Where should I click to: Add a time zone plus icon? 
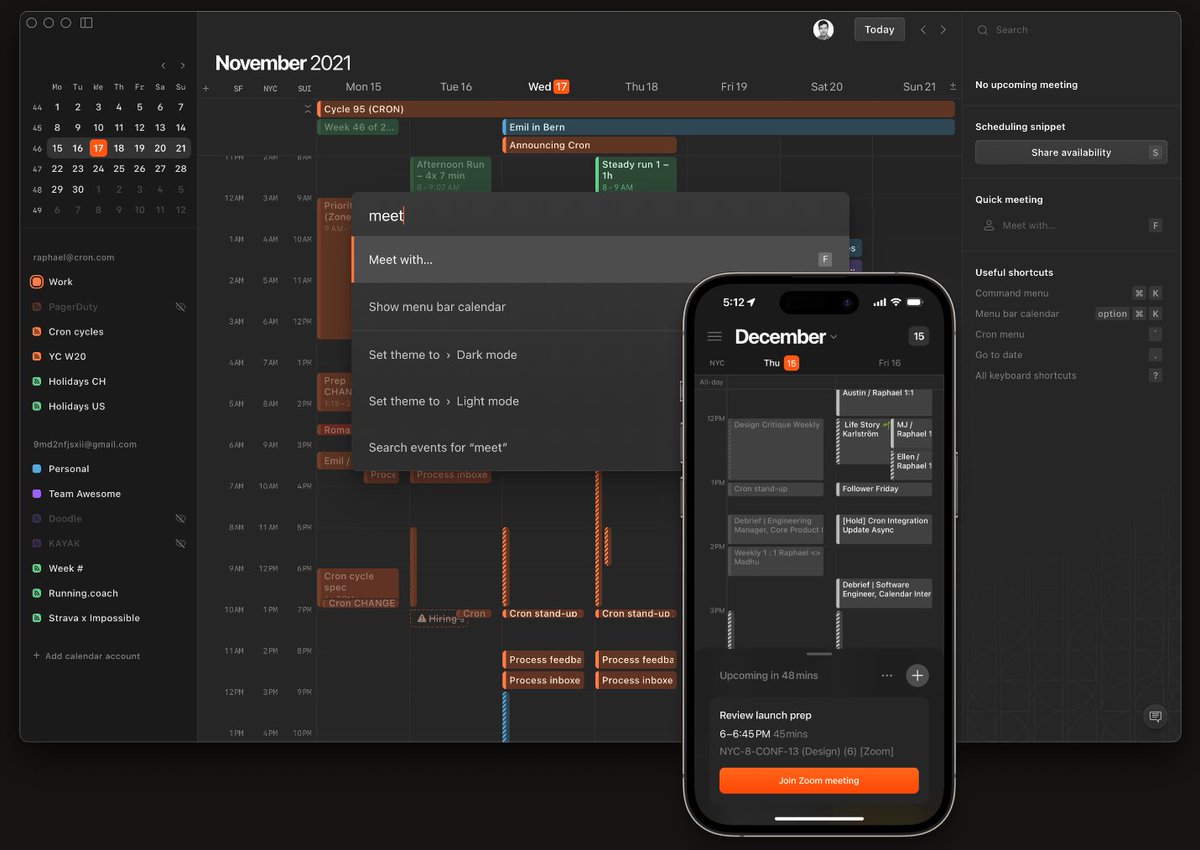(206, 88)
